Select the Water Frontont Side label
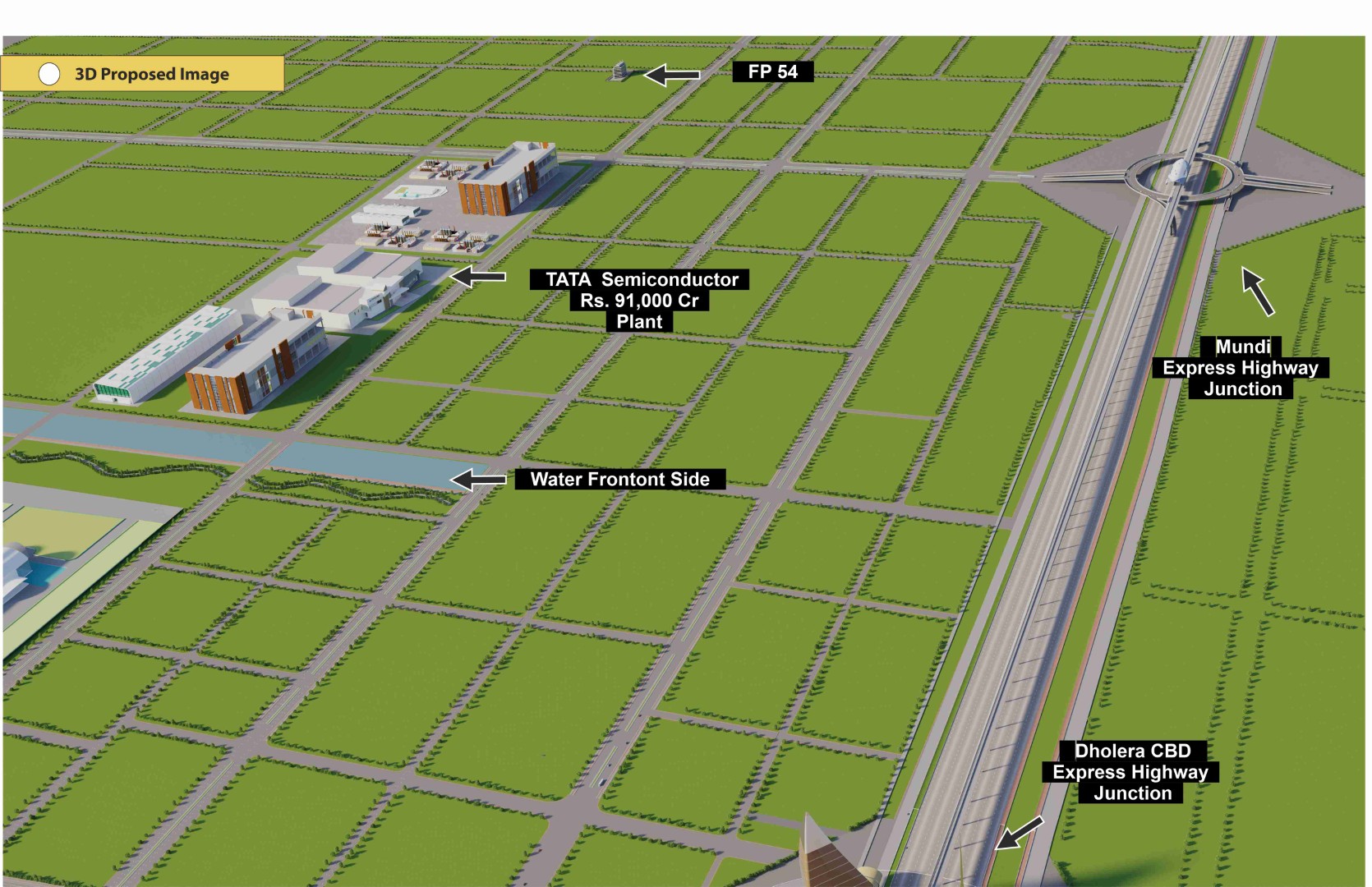The image size is (1372, 887). coord(620,479)
